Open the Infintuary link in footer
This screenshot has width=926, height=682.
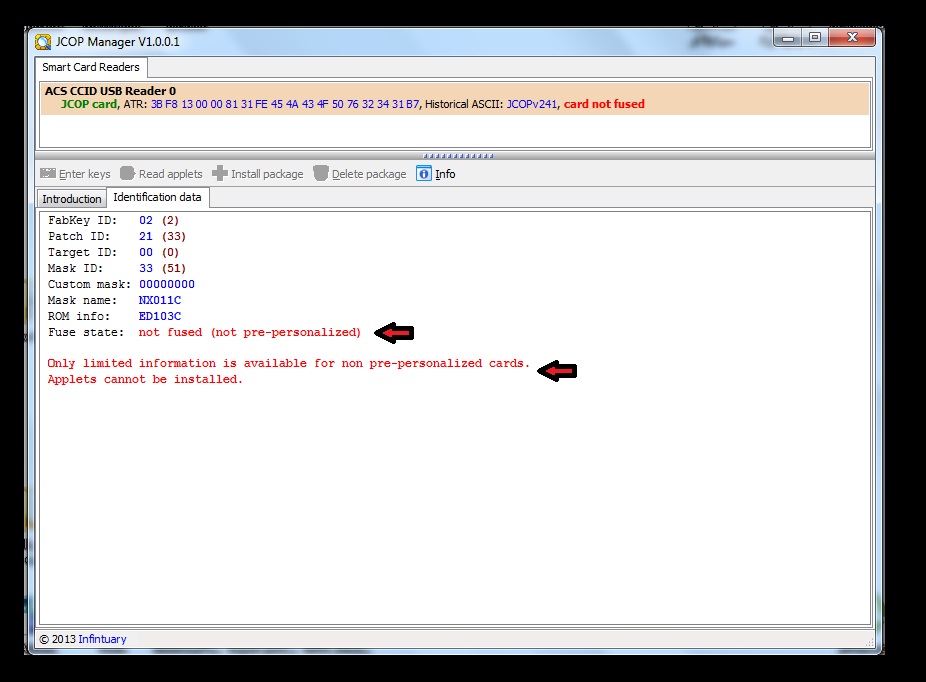pos(102,639)
